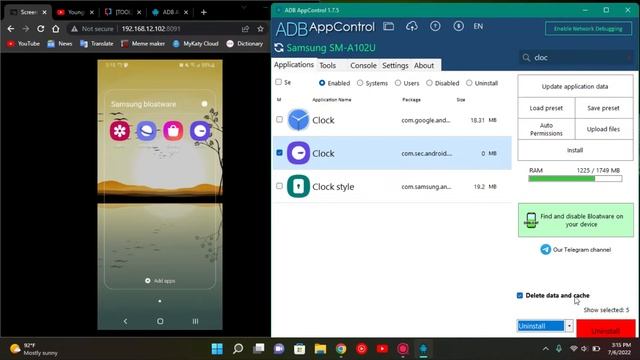Open Chrome from the taskbar
This screenshot has width=640, height=360.
[341, 349]
